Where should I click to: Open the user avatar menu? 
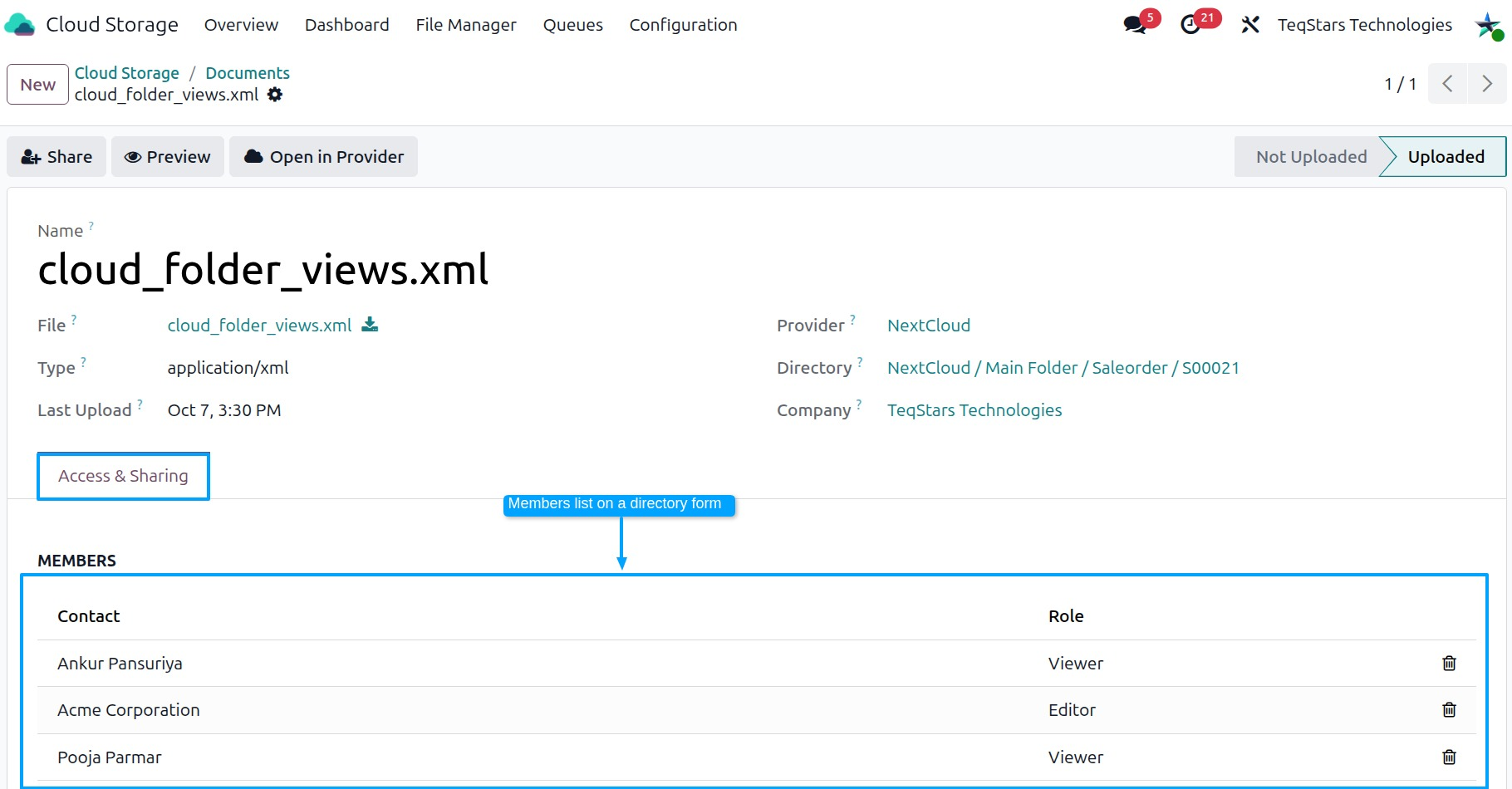(x=1488, y=25)
